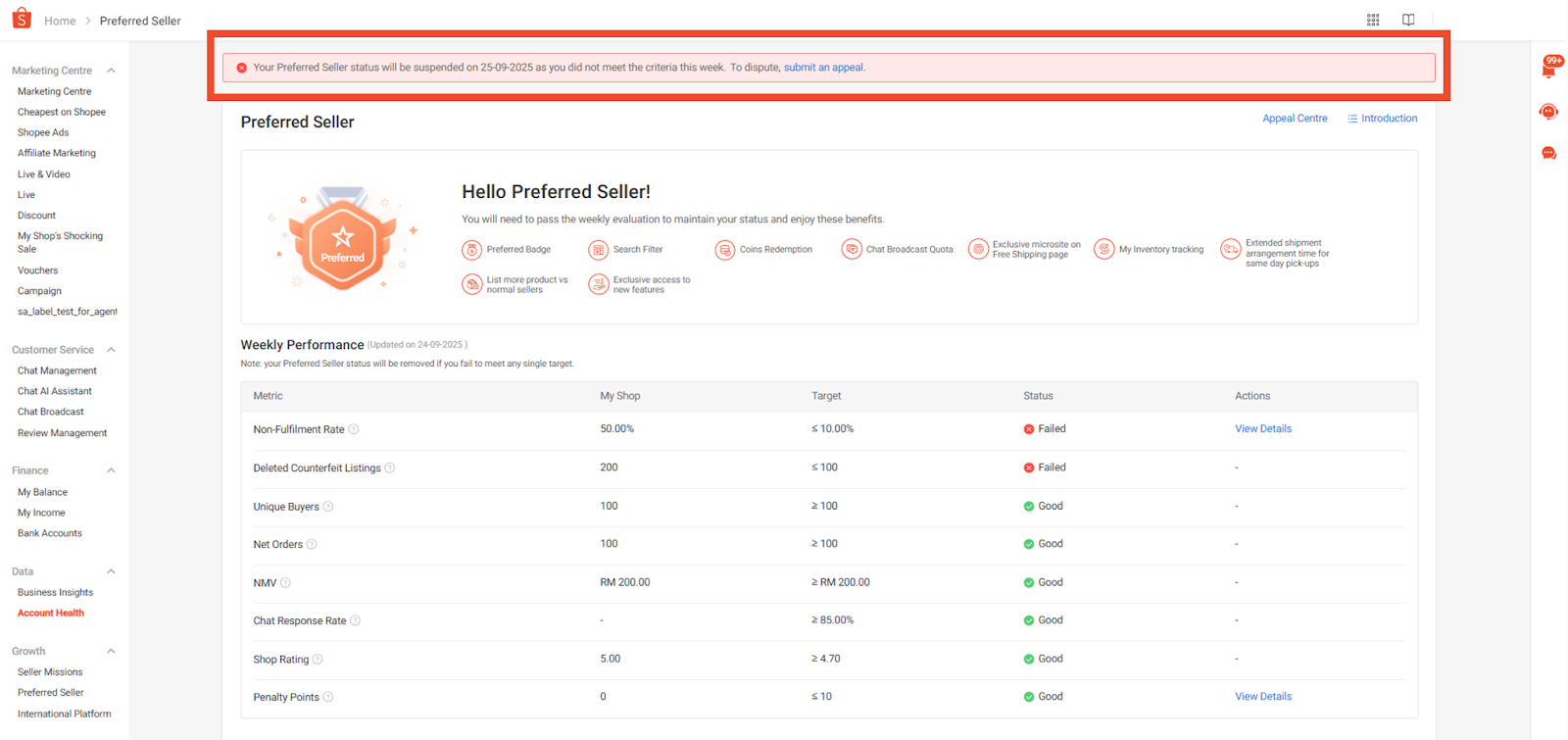Collapse the Marketing Centre section
The image size is (1568, 740).
pyautogui.click(x=111, y=71)
